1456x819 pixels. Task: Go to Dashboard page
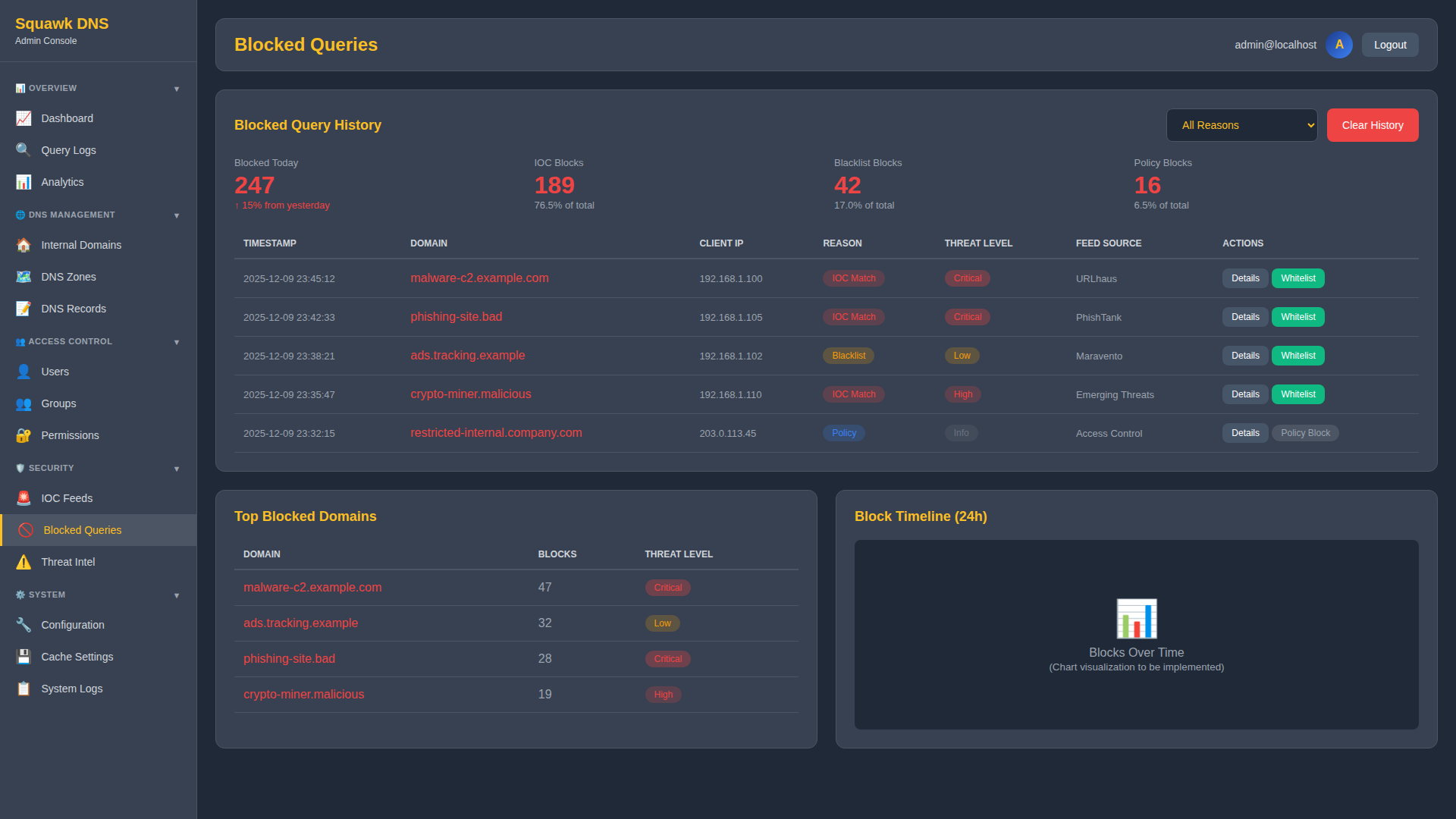[99, 118]
